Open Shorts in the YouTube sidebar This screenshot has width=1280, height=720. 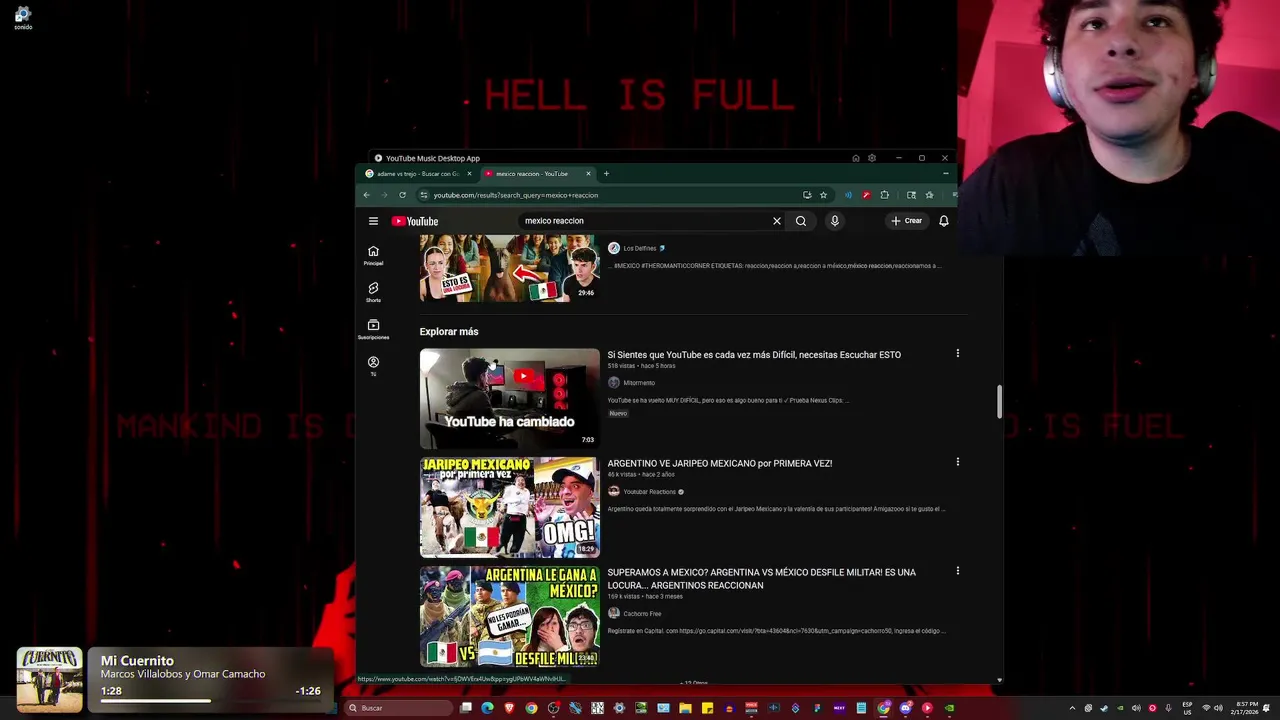[x=373, y=292]
